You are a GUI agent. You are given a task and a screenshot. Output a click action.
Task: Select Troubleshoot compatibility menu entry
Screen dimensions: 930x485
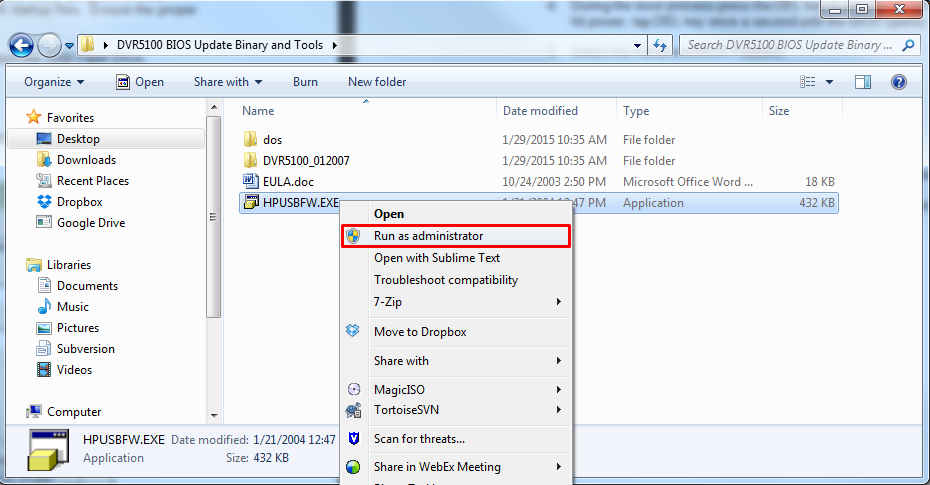[x=446, y=280]
